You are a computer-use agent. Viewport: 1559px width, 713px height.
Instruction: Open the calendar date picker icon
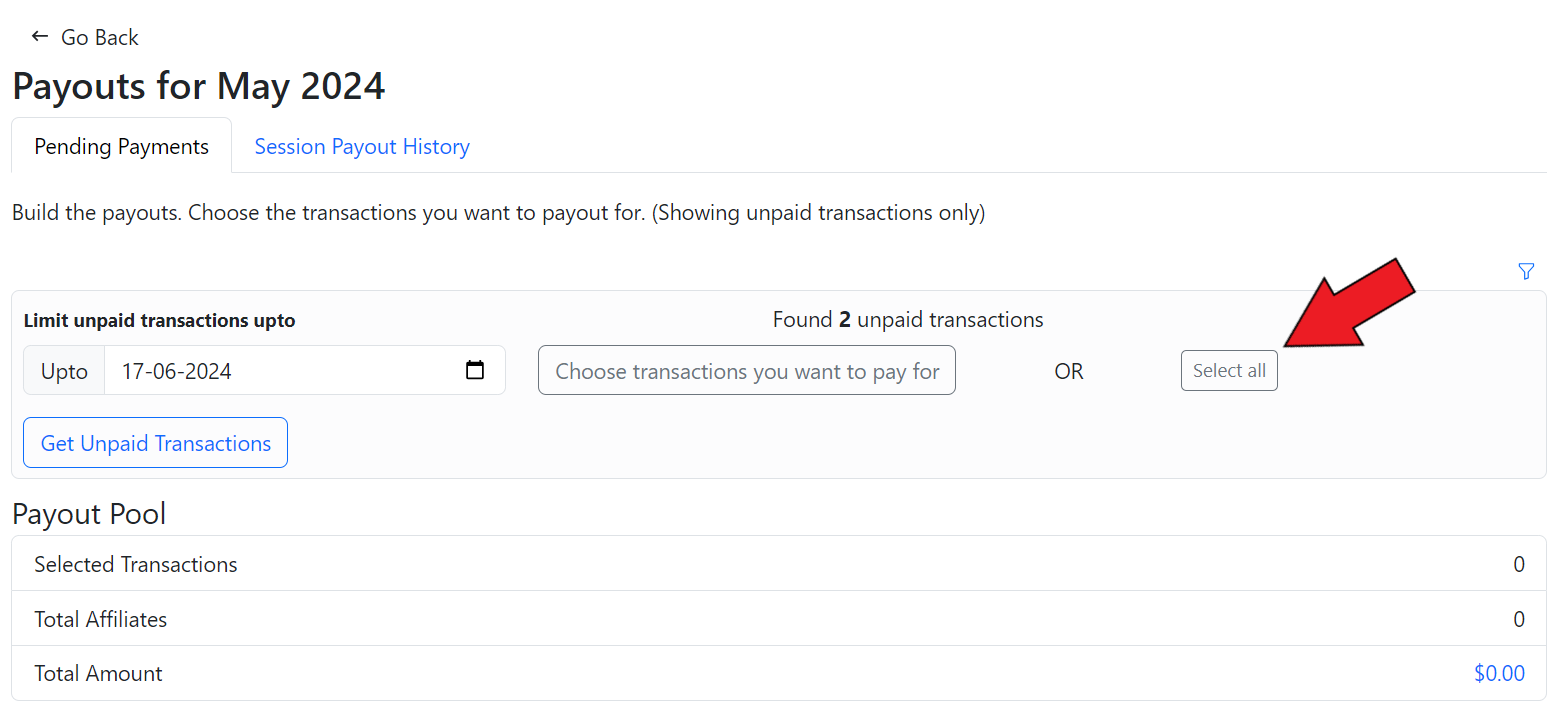coord(475,371)
